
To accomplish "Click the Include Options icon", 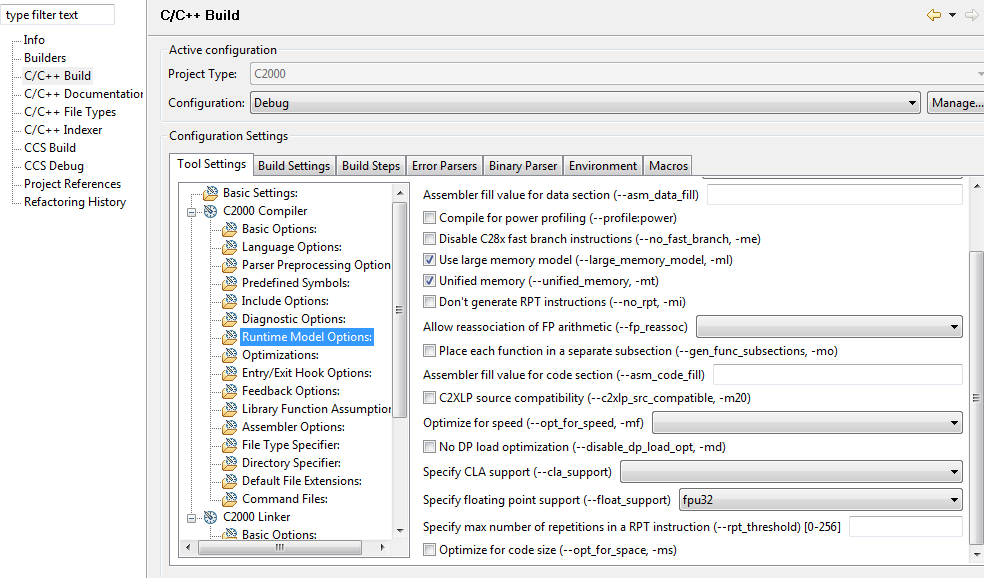I will tap(230, 301).
